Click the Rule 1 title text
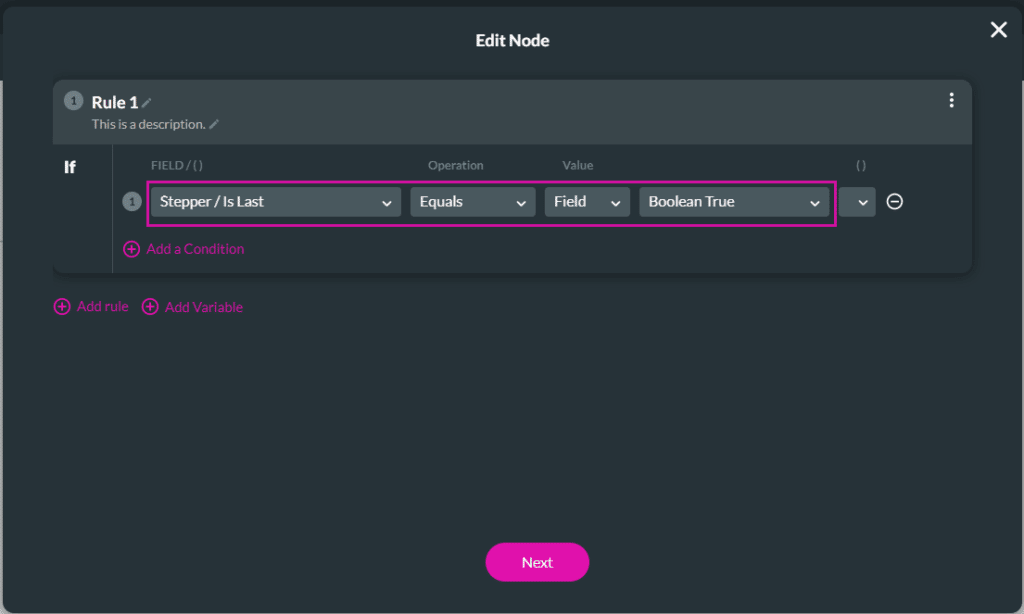This screenshot has height=614, width=1024. click(114, 102)
